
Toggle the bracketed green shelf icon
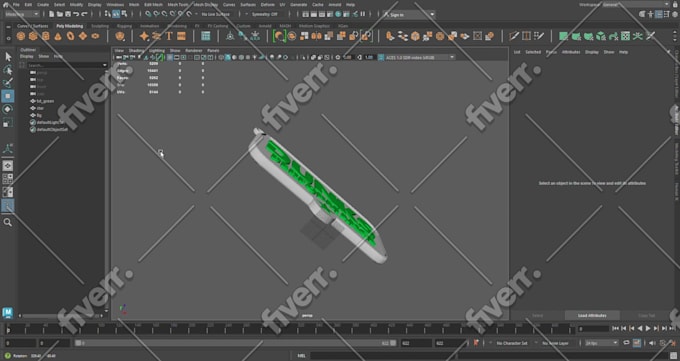click(x=279, y=36)
